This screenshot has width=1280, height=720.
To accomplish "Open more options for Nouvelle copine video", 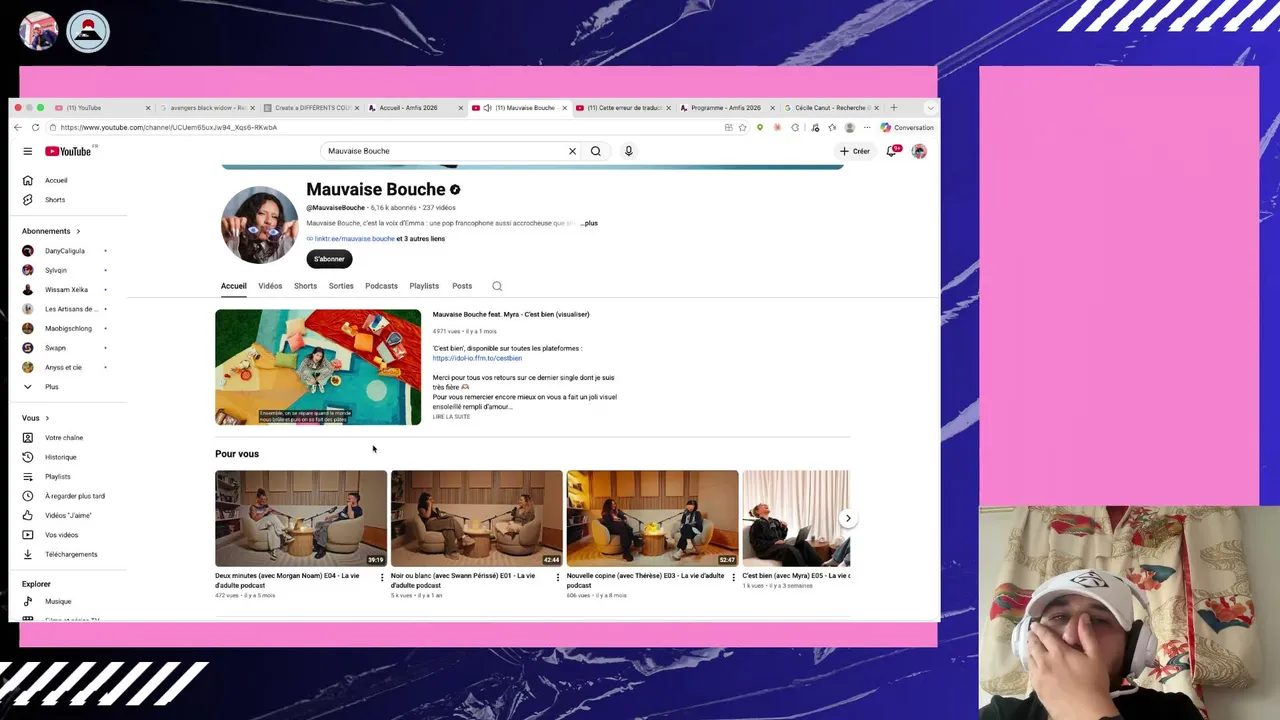I will (x=733, y=577).
